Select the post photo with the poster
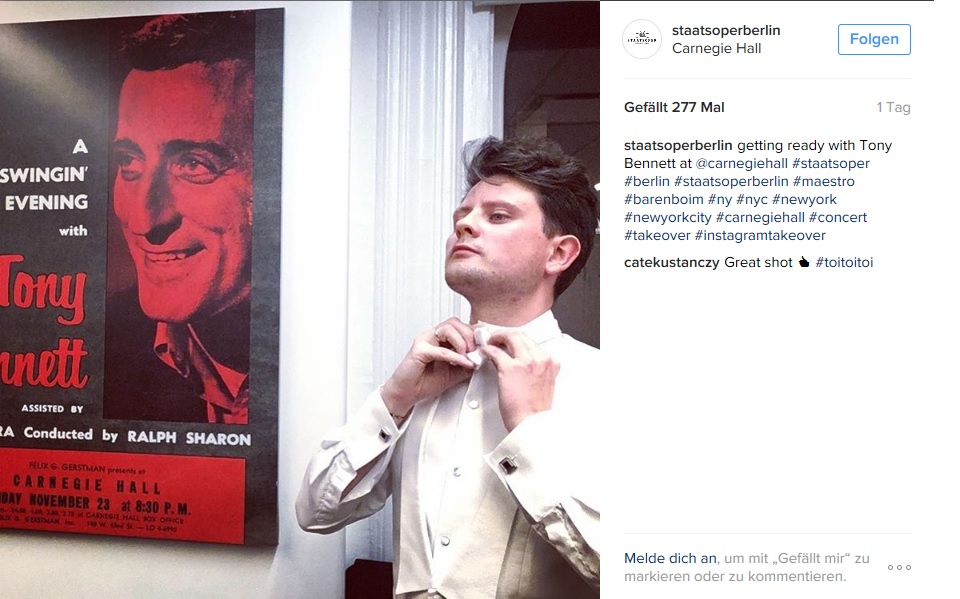The height and width of the screenshot is (599, 960). (300, 300)
